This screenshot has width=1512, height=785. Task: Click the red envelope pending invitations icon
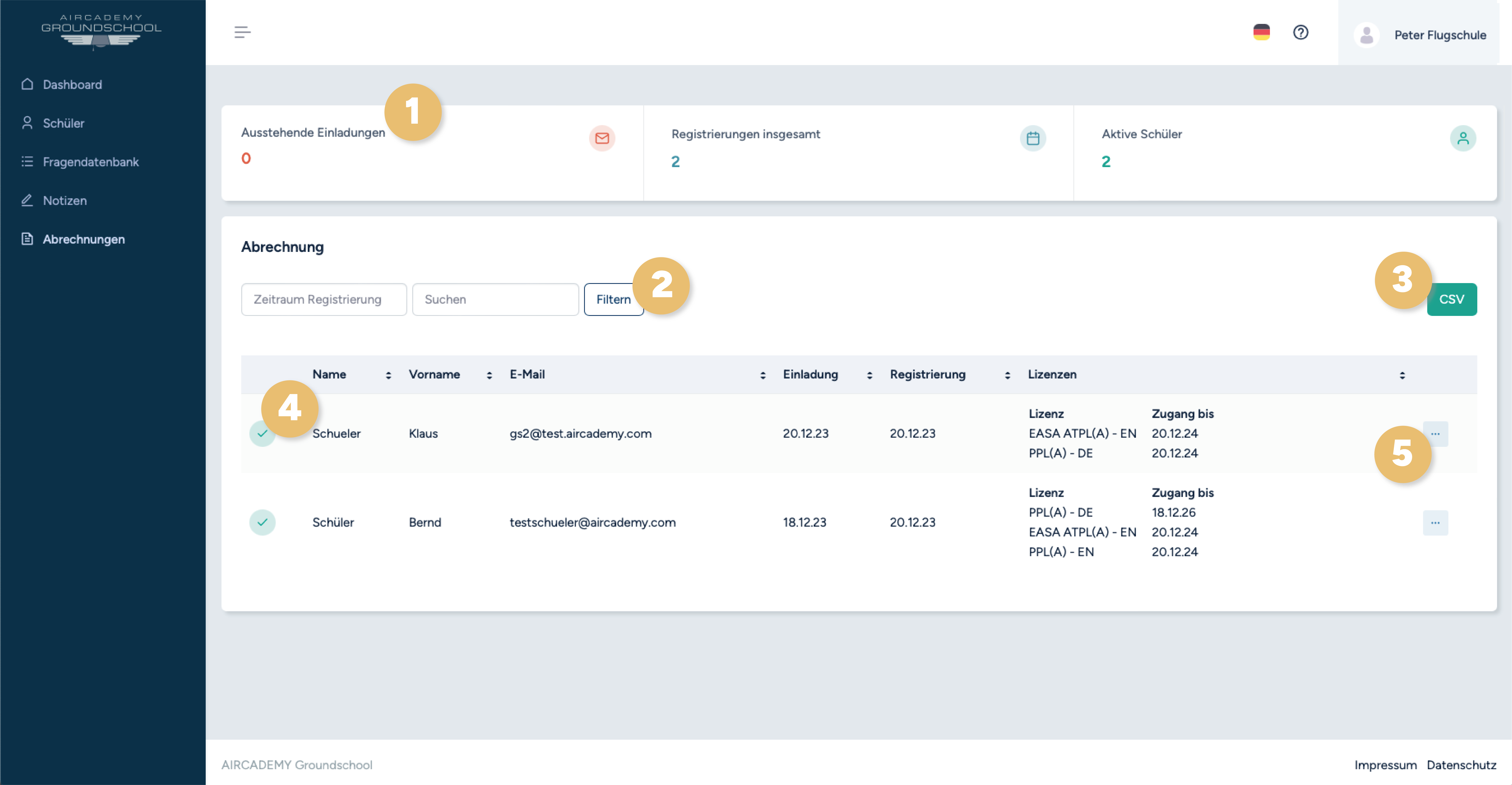point(602,139)
